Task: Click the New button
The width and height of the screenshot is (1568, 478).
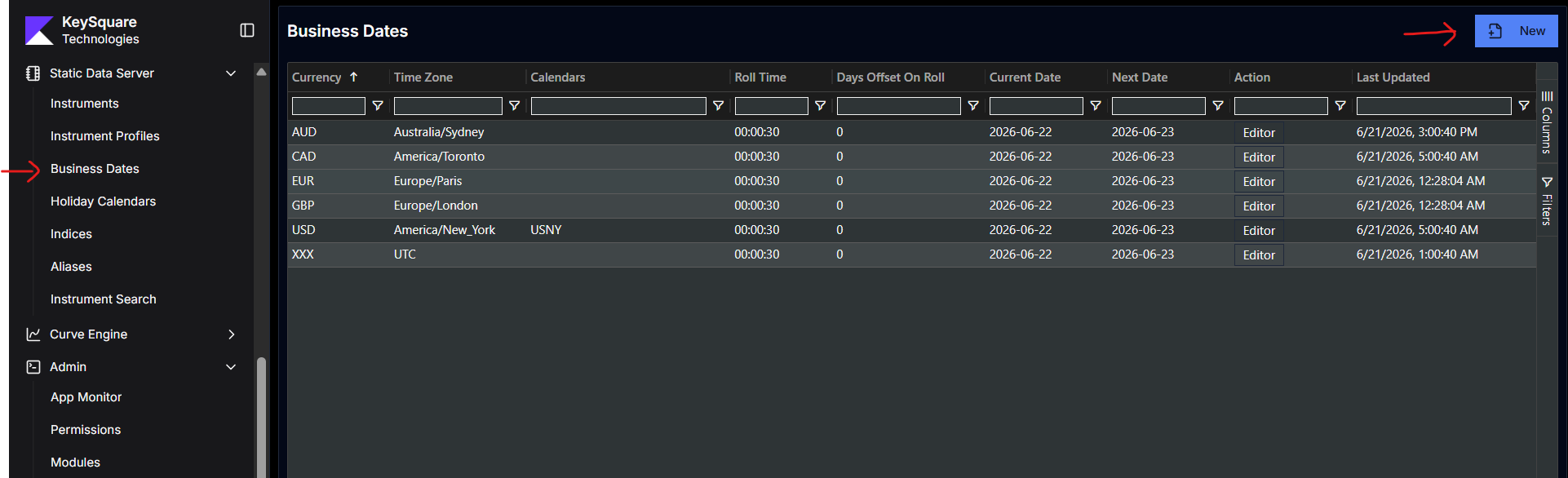Action: coord(1516,31)
